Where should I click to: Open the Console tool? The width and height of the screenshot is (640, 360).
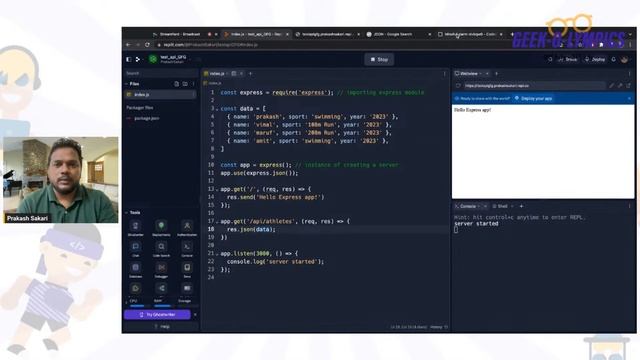[187, 249]
